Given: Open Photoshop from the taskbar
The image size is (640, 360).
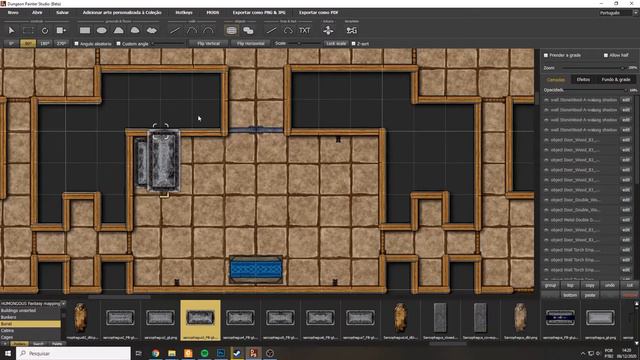Looking at the screenshot, I should (221, 353).
